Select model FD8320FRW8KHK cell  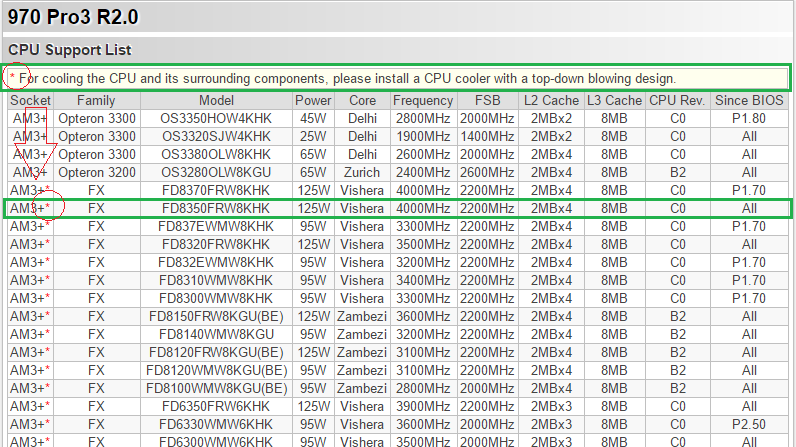click(x=216, y=244)
